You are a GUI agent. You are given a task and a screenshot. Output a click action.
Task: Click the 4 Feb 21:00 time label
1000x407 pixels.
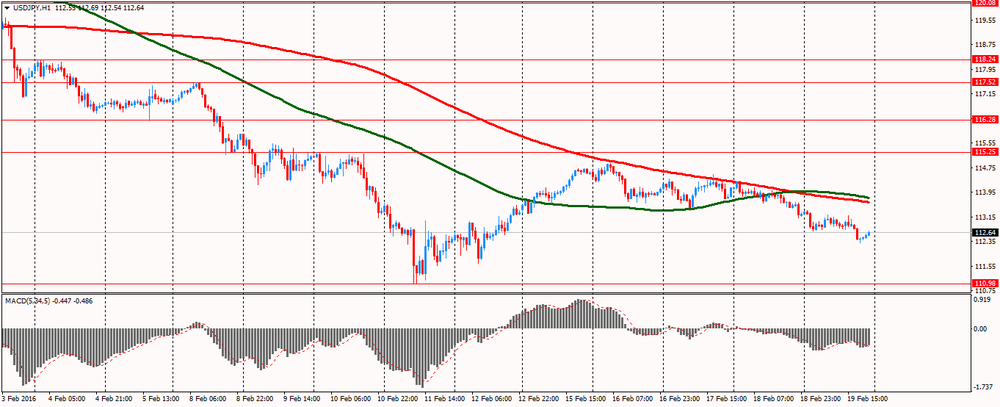point(112,397)
